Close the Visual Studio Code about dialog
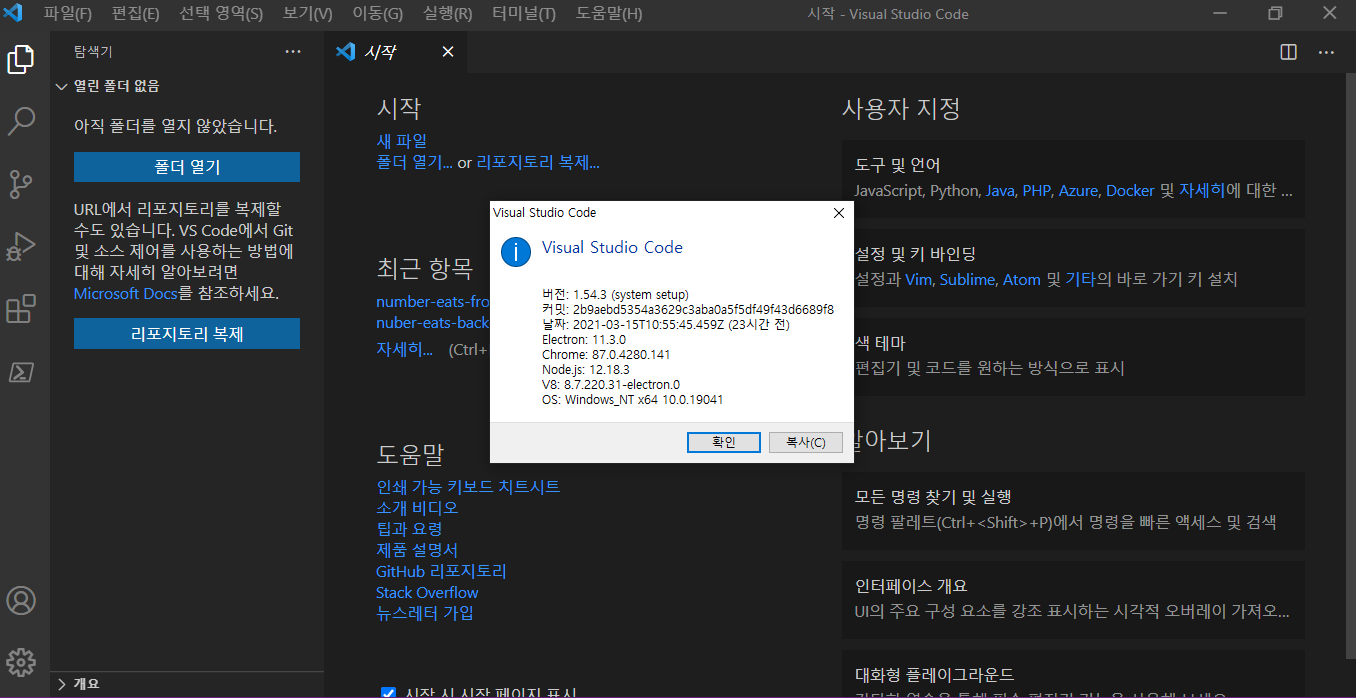This screenshot has height=698, width=1356. (839, 213)
